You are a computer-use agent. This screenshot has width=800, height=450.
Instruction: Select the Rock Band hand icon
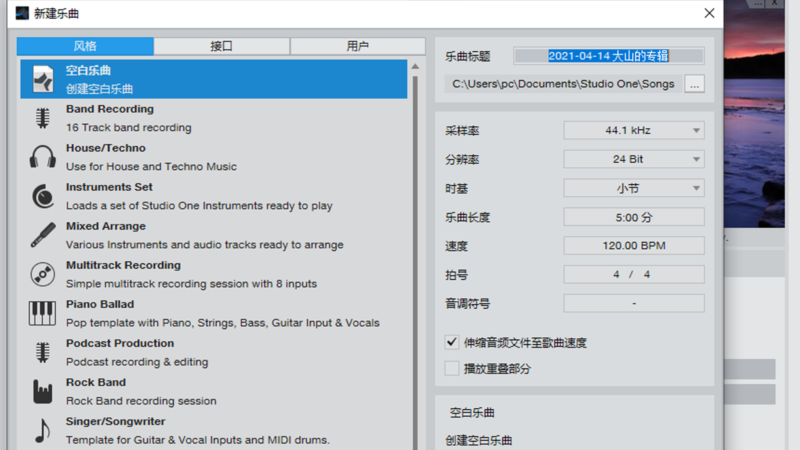(42, 391)
